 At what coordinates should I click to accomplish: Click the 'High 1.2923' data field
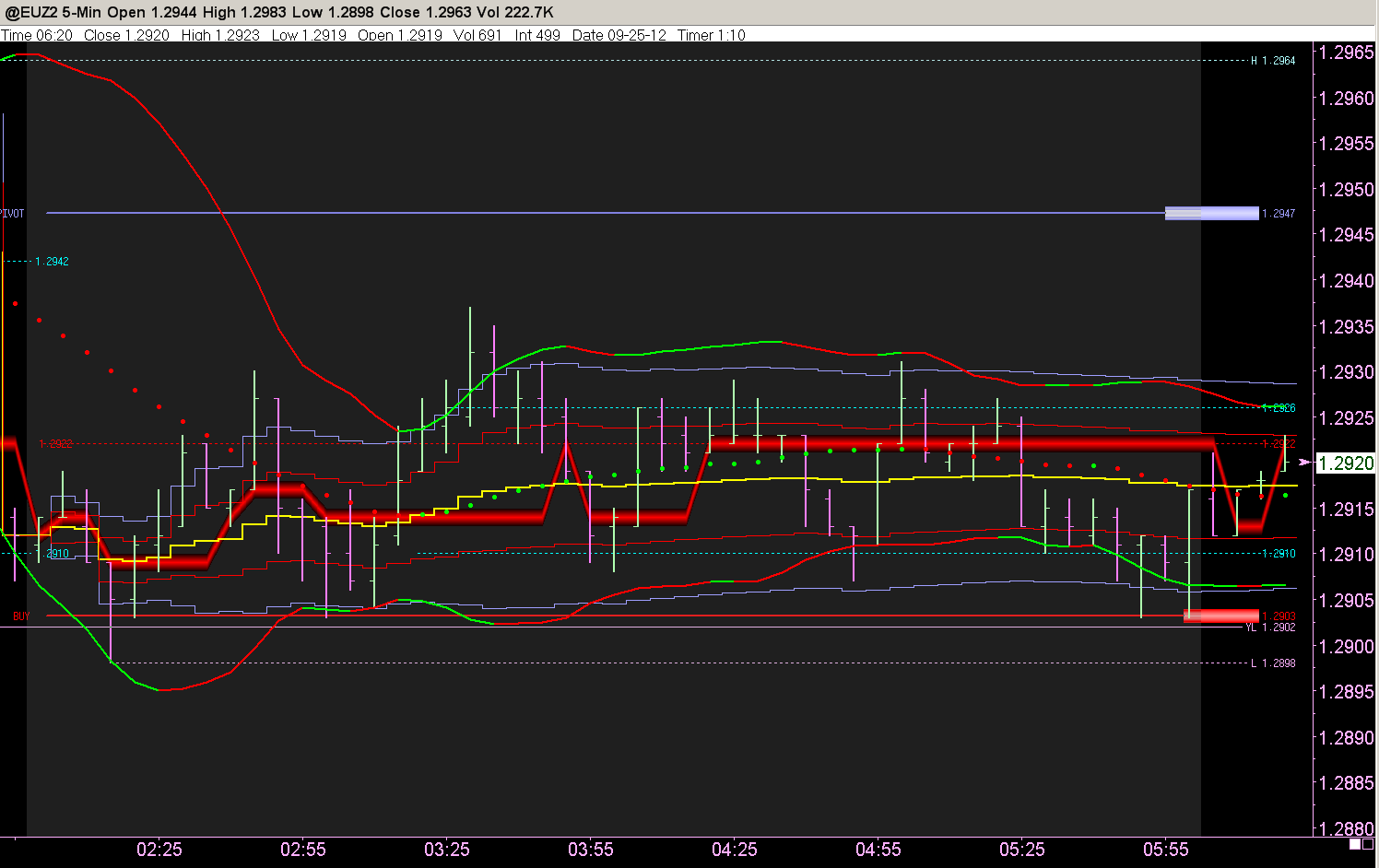pyautogui.click(x=220, y=35)
